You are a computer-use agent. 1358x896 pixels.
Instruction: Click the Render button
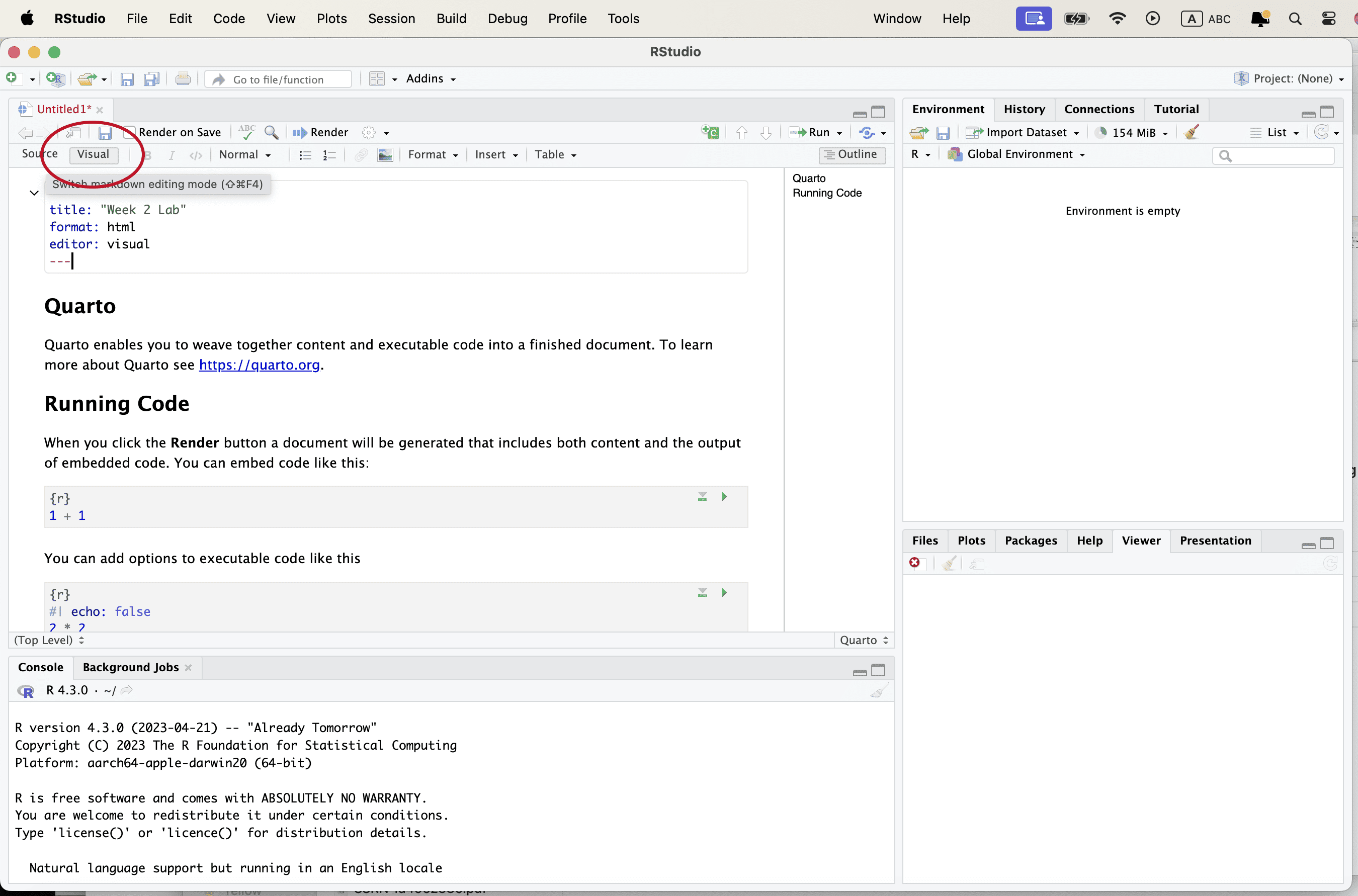321,133
